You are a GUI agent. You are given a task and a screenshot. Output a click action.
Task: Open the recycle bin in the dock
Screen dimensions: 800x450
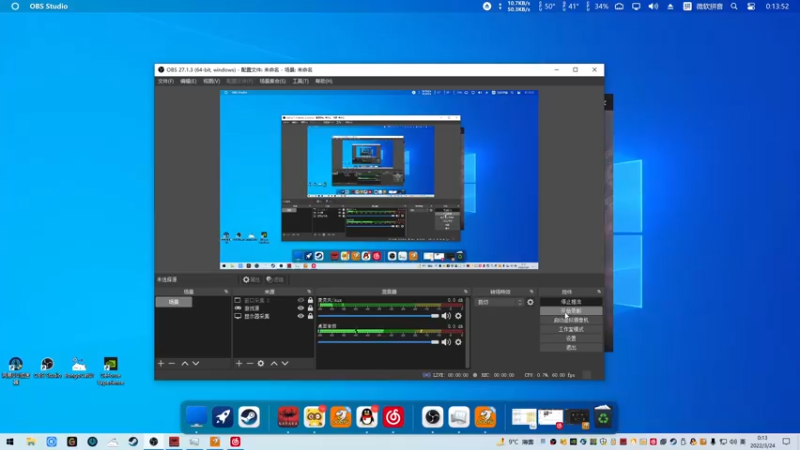603,417
